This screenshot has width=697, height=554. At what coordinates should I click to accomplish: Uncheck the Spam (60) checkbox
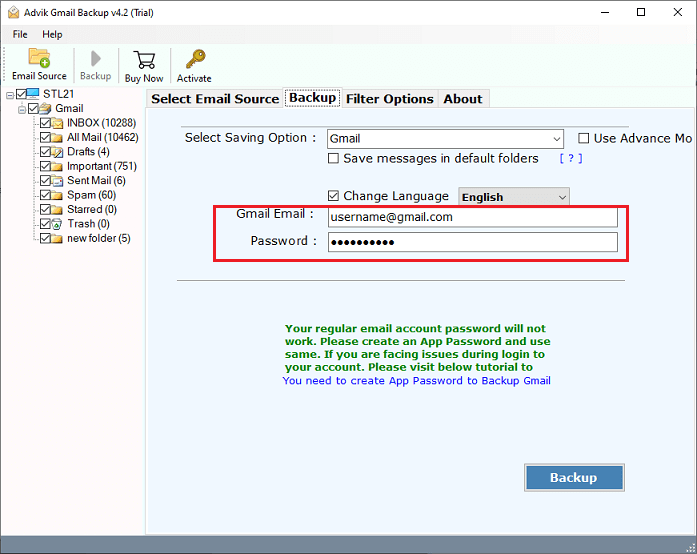tap(45, 195)
